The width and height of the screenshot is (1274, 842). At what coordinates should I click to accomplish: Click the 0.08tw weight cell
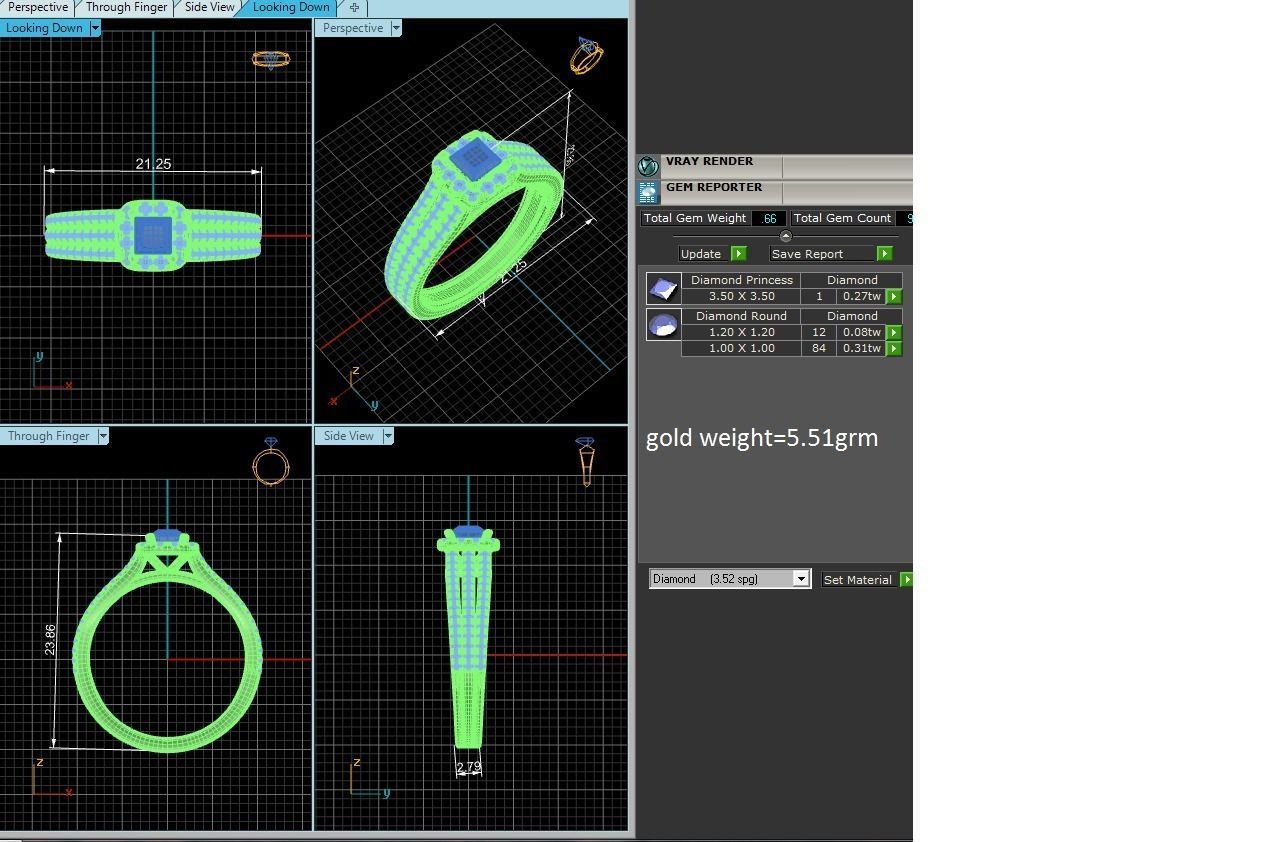pyautogui.click(x=861, y=332)
